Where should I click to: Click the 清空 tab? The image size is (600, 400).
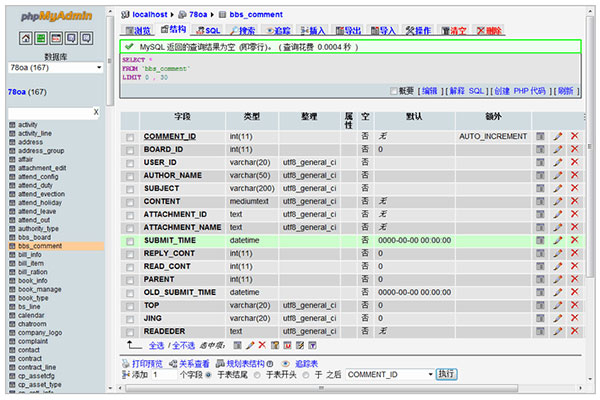[453, 31]
